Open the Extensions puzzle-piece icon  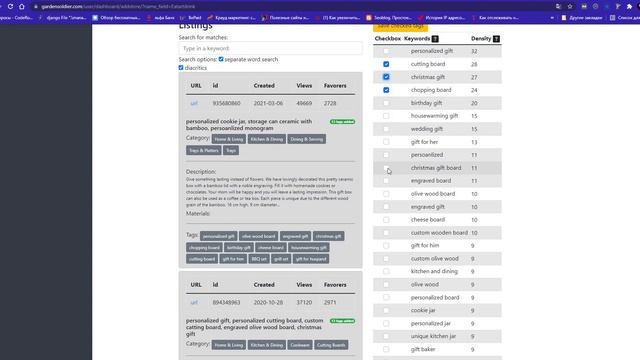pos(629,7)
